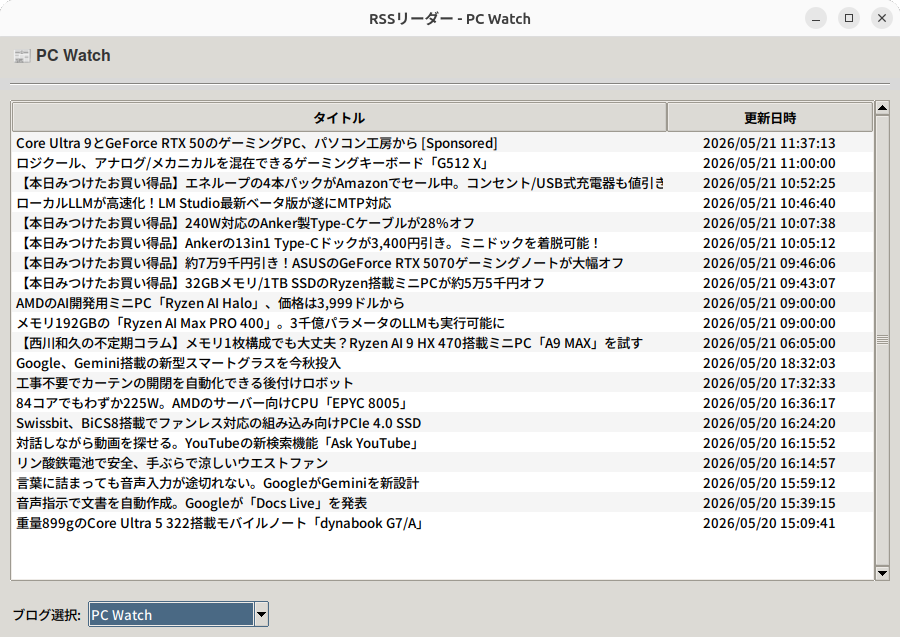900x637 pixels.
Task: Click the date 2026/05/20 16:14:57
Action: [x=769, y=463]
